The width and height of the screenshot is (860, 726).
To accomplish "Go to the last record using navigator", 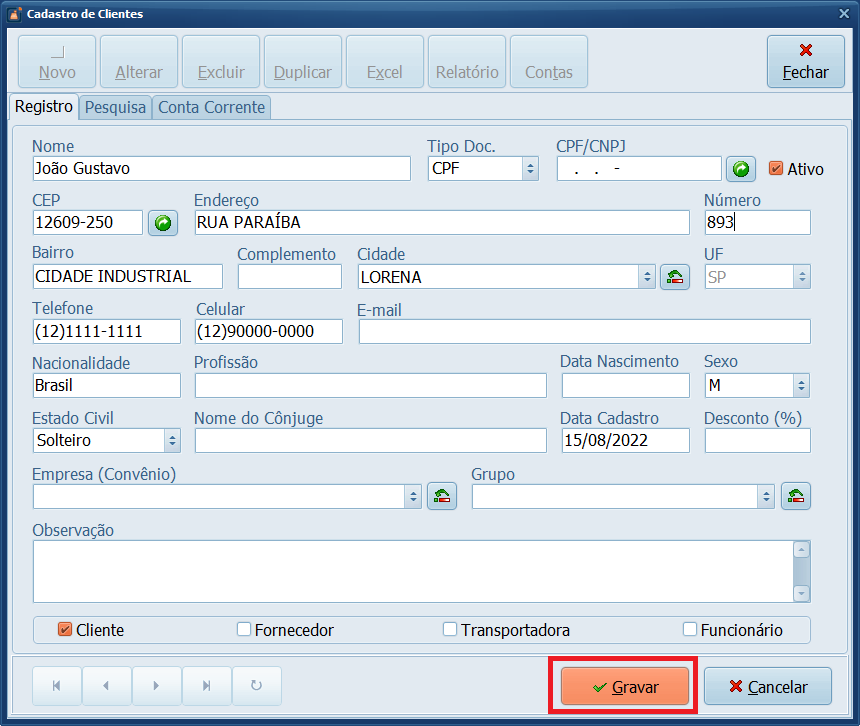I will [x=207, y=686].
